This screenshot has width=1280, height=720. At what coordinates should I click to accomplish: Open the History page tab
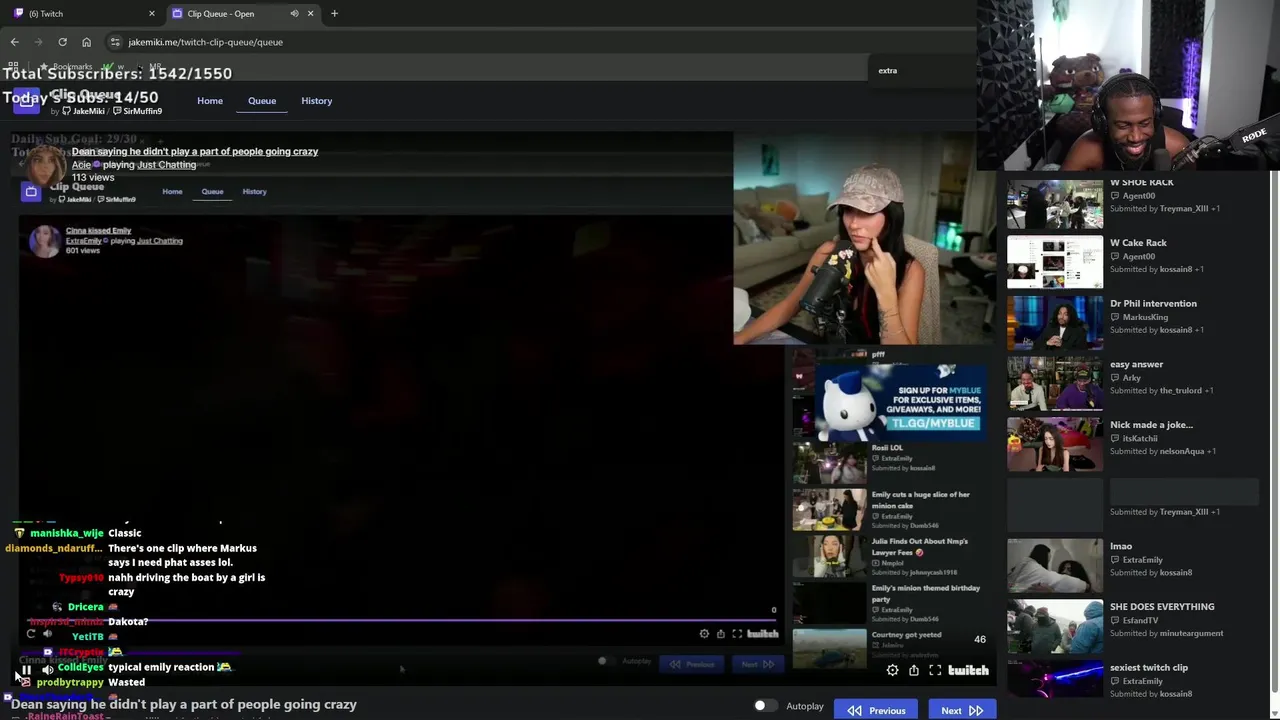coord(316,101)
